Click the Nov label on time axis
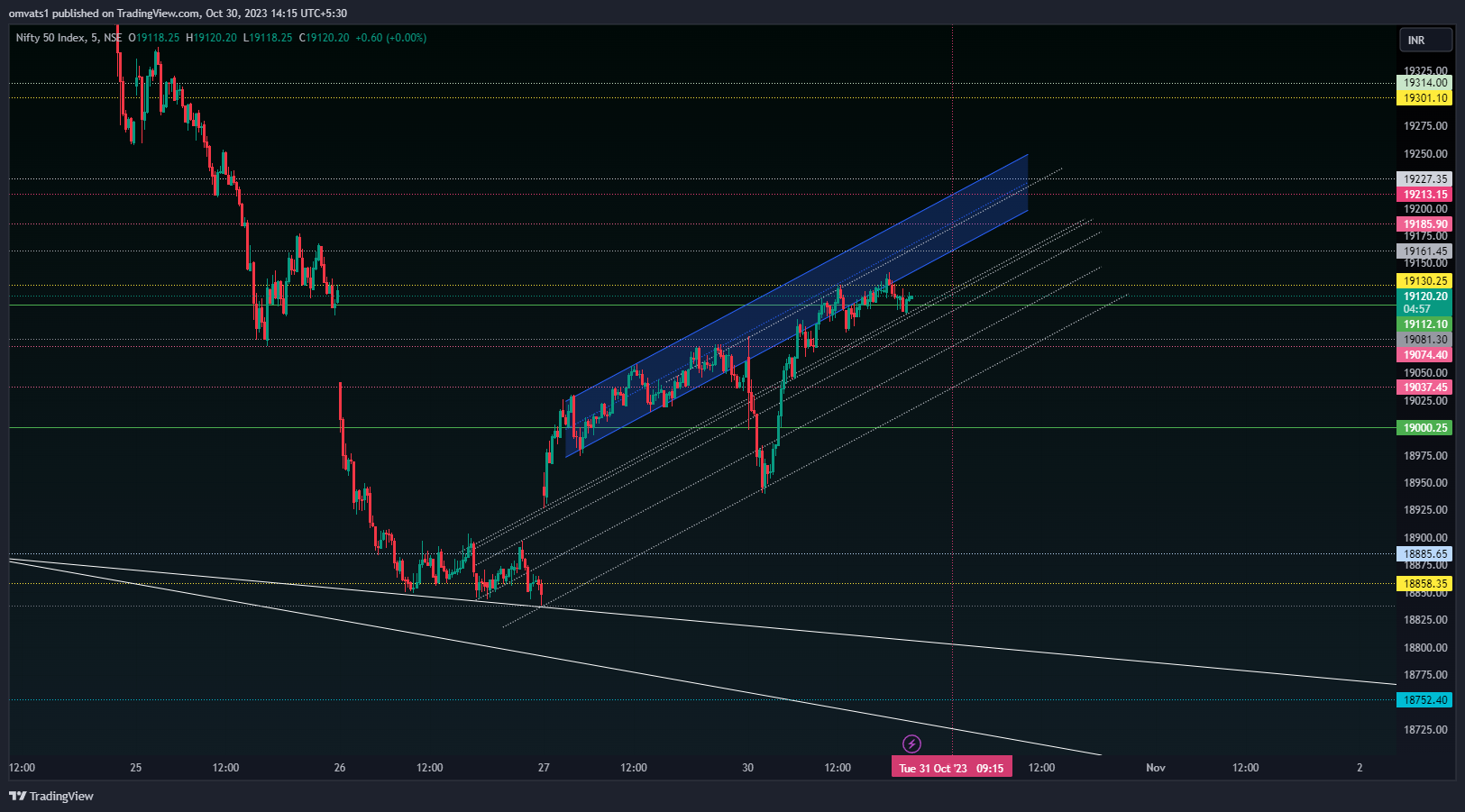Screen dimensions: 1465x812 click(1156, 768)
